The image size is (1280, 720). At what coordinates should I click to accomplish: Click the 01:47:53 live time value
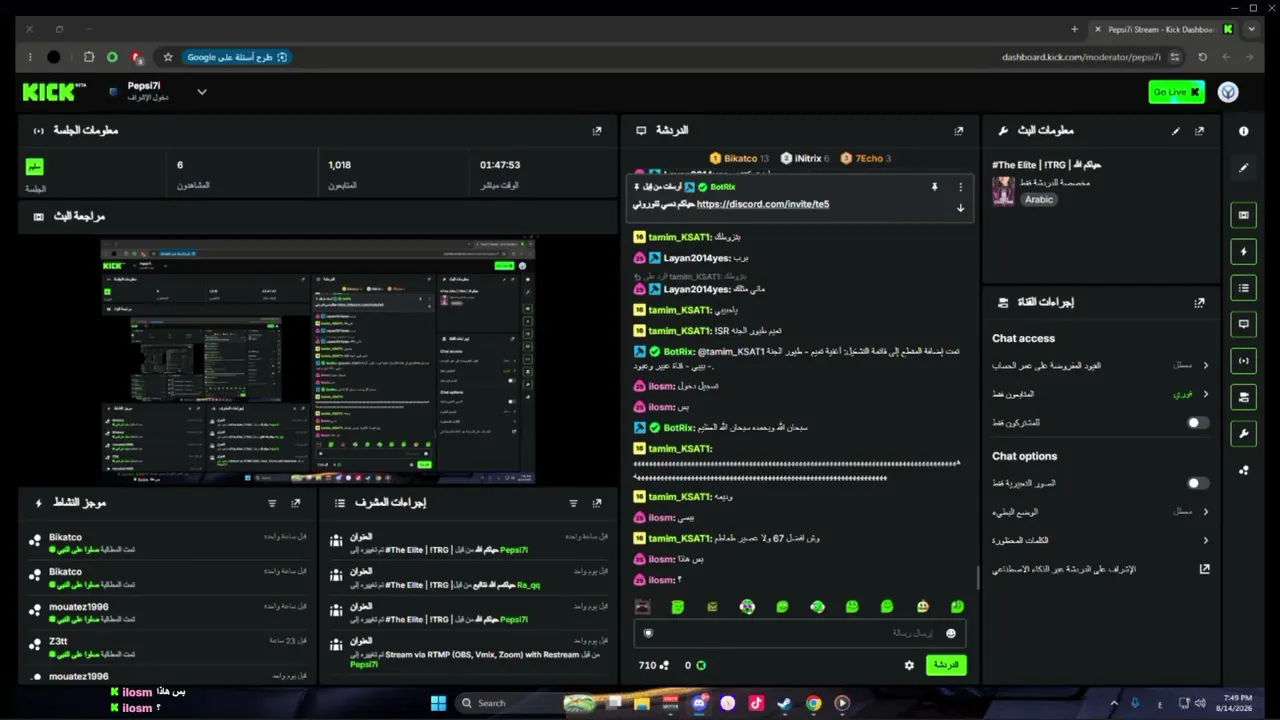500,165
